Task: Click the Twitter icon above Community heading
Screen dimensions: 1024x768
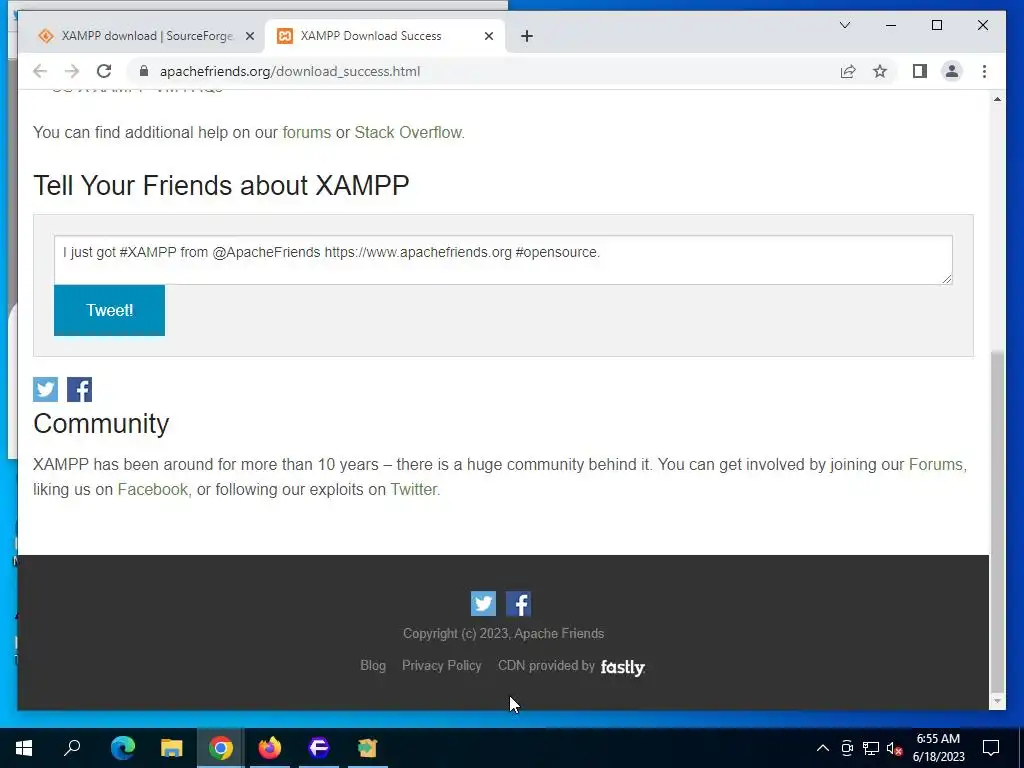Action: (45, 389)
